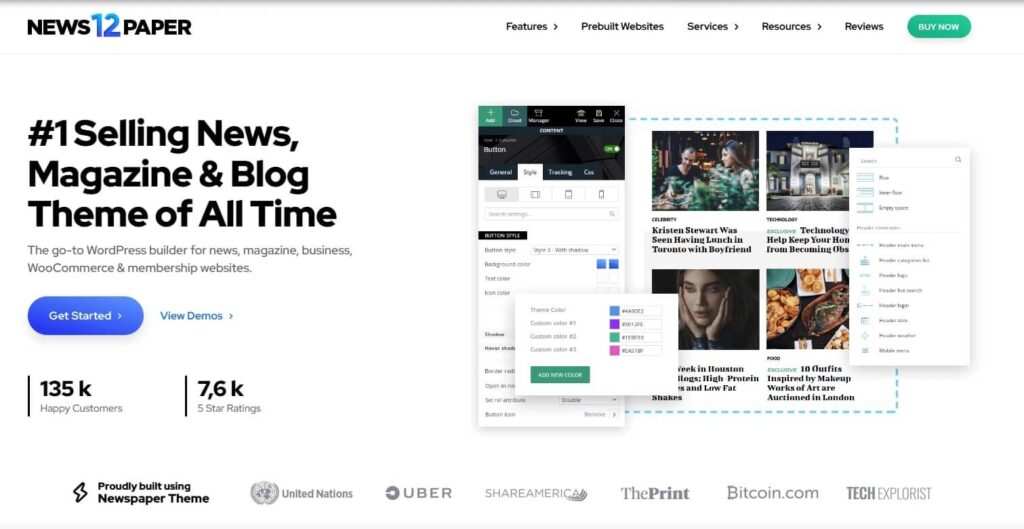The width and height of the screenshot is (1024, 529).
Task: Click the Custom color #1 purple swatch
Action: pyautogui.click(x=615, y=324)
